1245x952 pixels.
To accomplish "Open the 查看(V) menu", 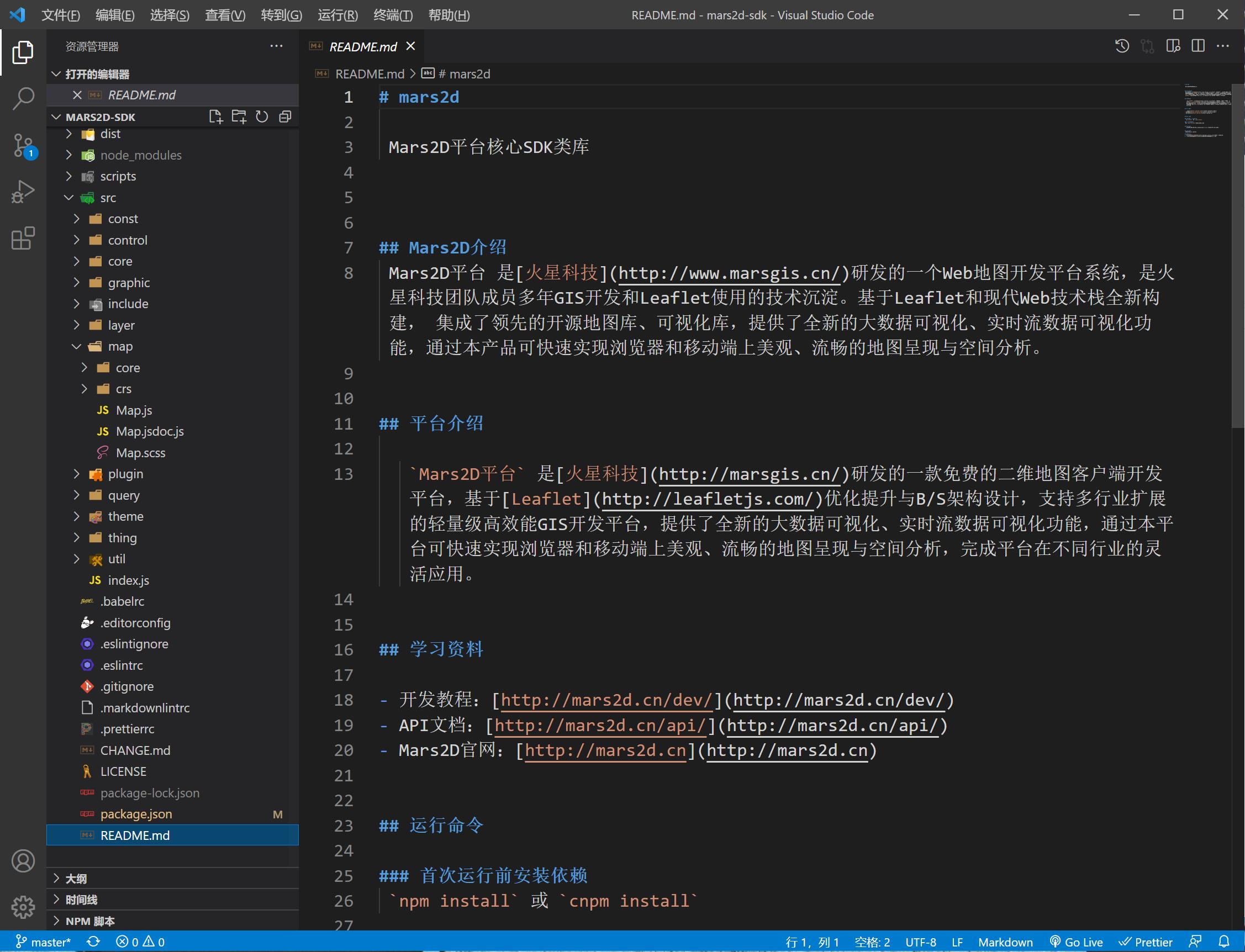I will point(225,15).
